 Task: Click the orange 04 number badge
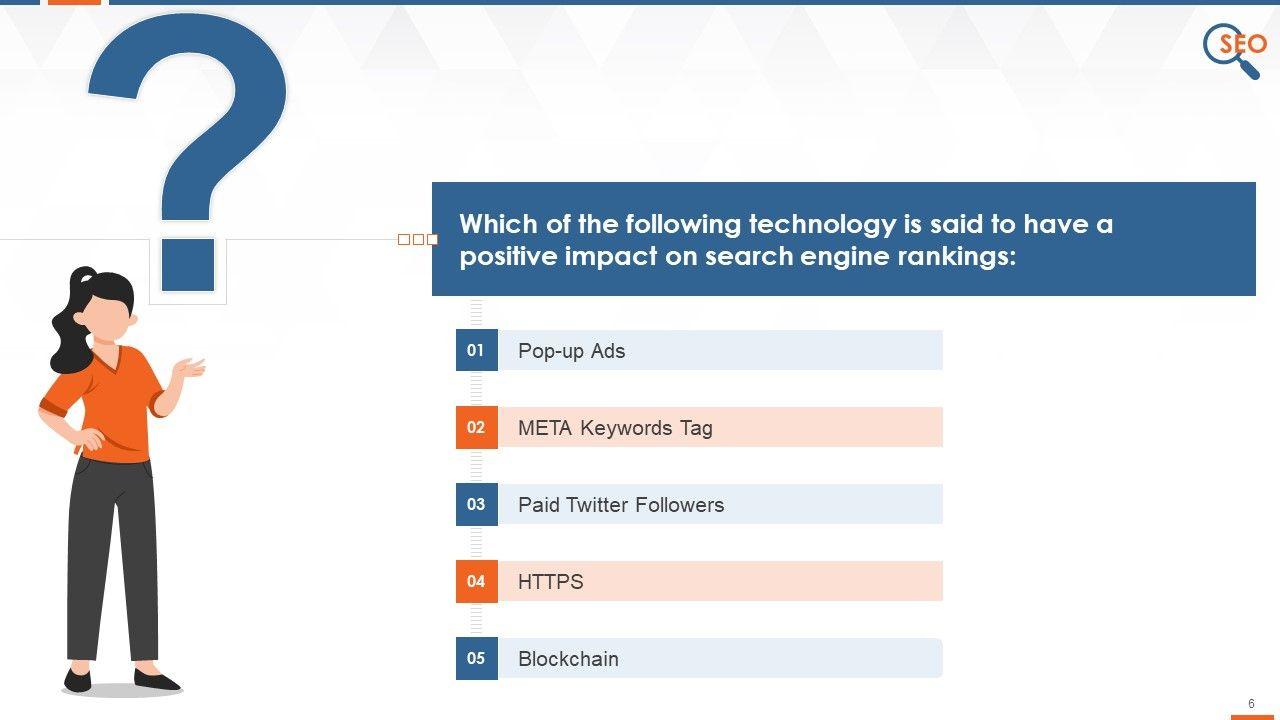point(476,581)
